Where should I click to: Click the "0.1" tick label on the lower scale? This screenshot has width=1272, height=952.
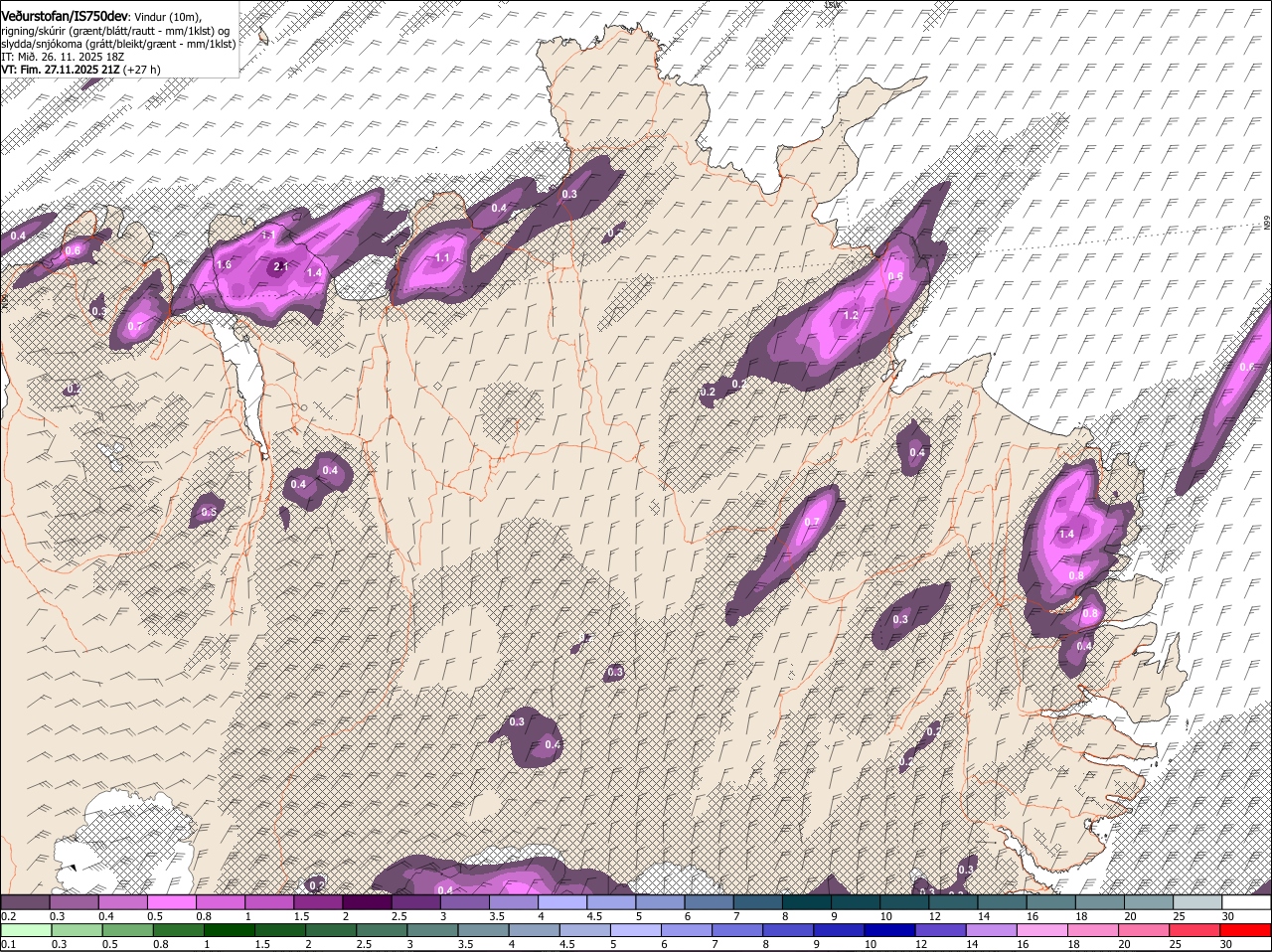[8, 944]
